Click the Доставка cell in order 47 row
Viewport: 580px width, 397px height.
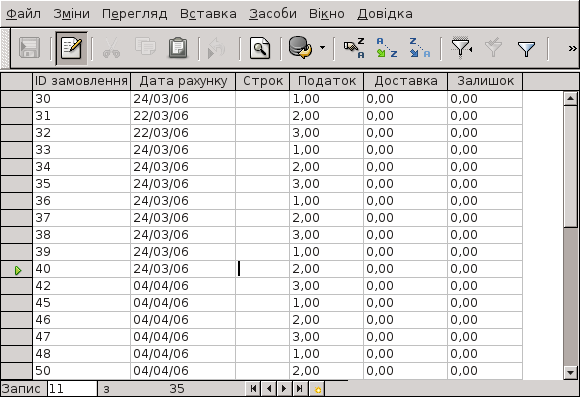tap(406, 337)
